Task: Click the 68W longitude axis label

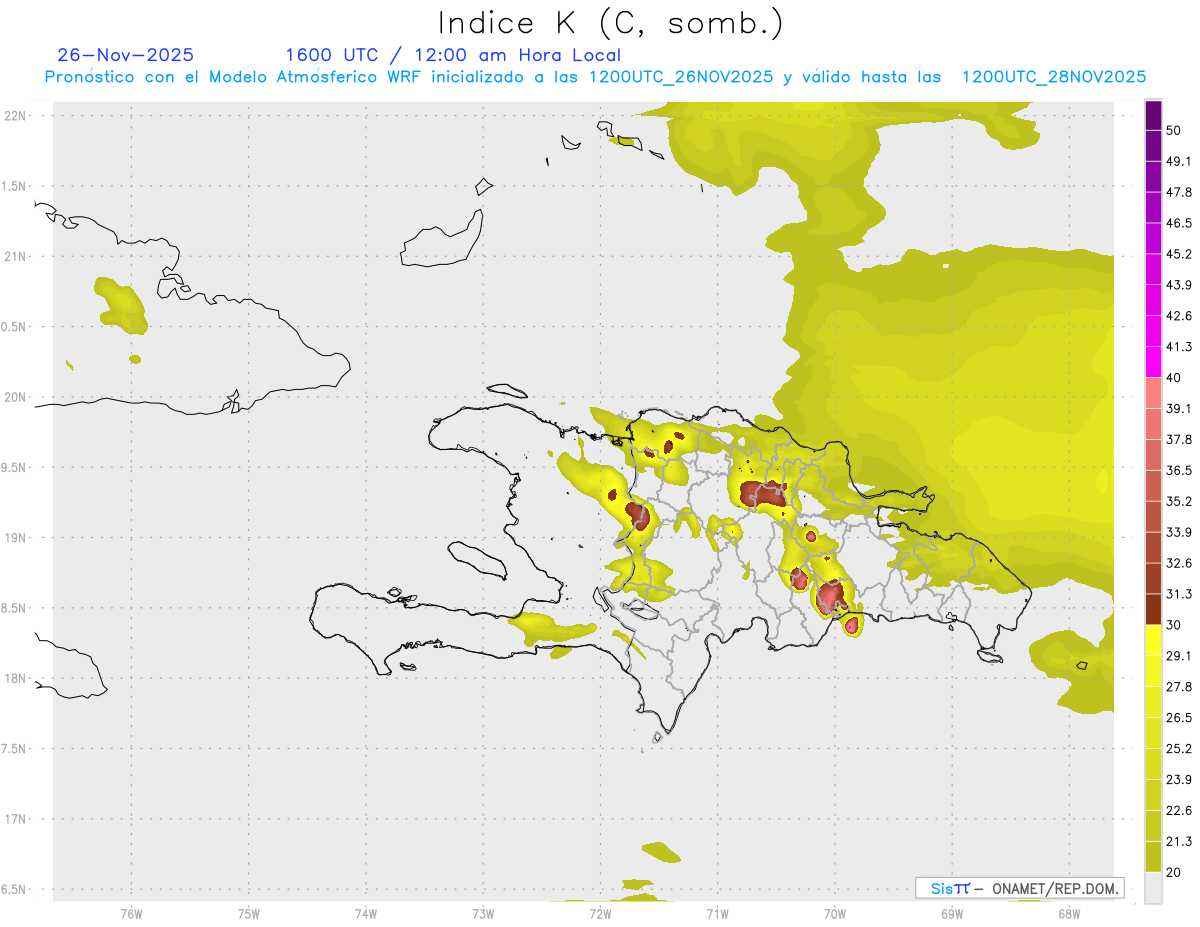Action: (1069, 913)
